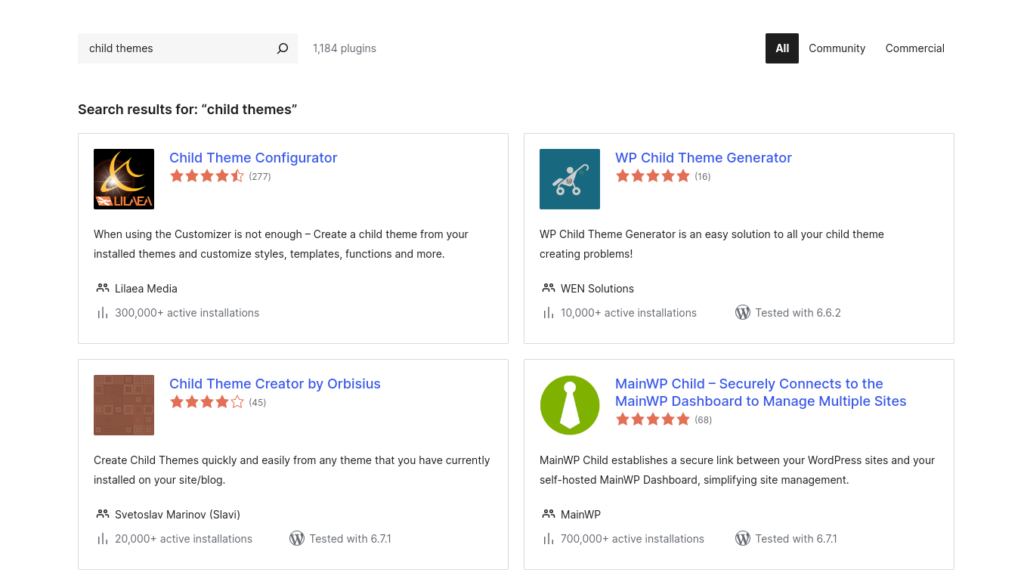The width and height of the screenshot is (1024, 585).
Task: Click the bar chart icon beside 300,000+ installations
Action: 103,313
